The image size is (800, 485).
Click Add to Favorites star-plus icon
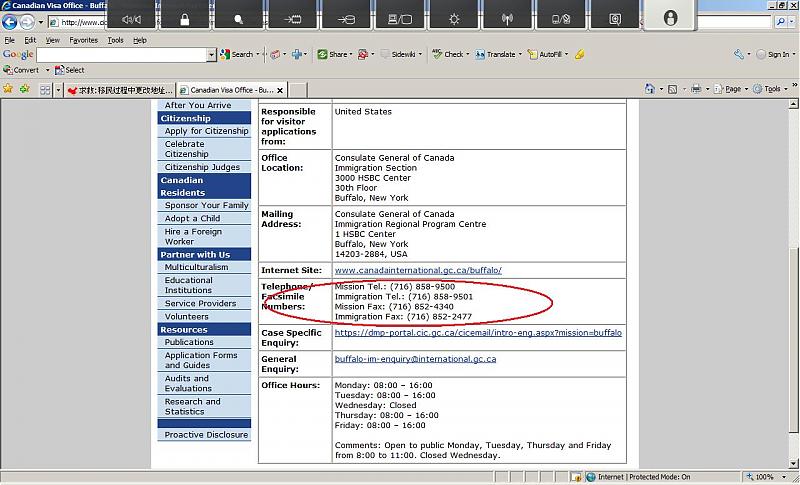click(x=24, y=89)
